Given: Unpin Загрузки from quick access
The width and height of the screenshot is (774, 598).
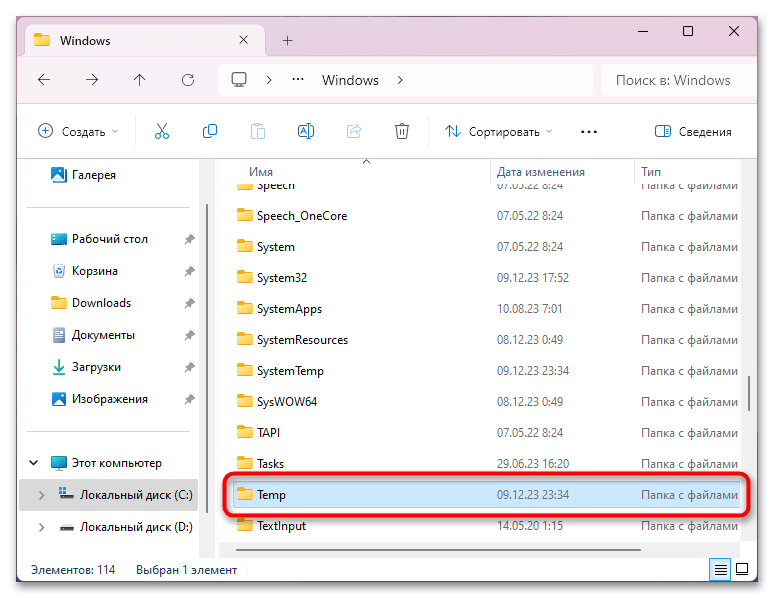Looking at the screenshot, I should pos(190,367).
